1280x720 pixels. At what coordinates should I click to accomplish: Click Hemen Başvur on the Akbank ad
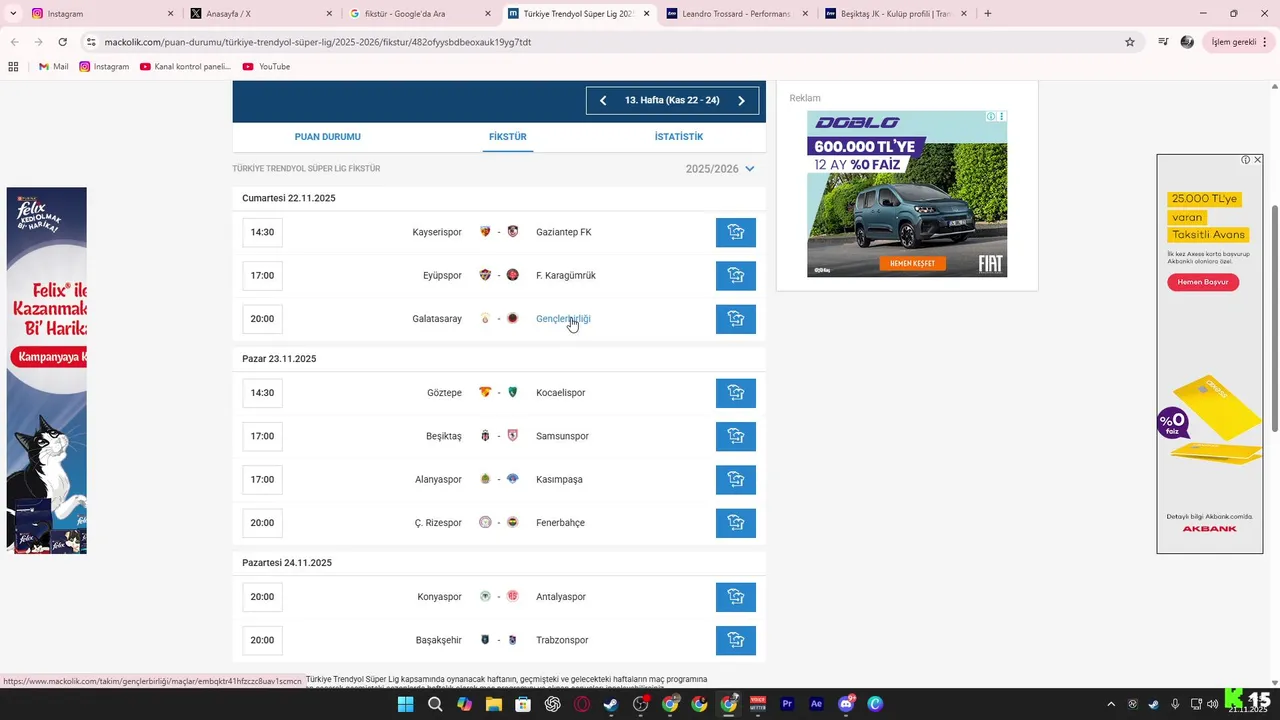pyautogui.click(x=1203, y=282)
